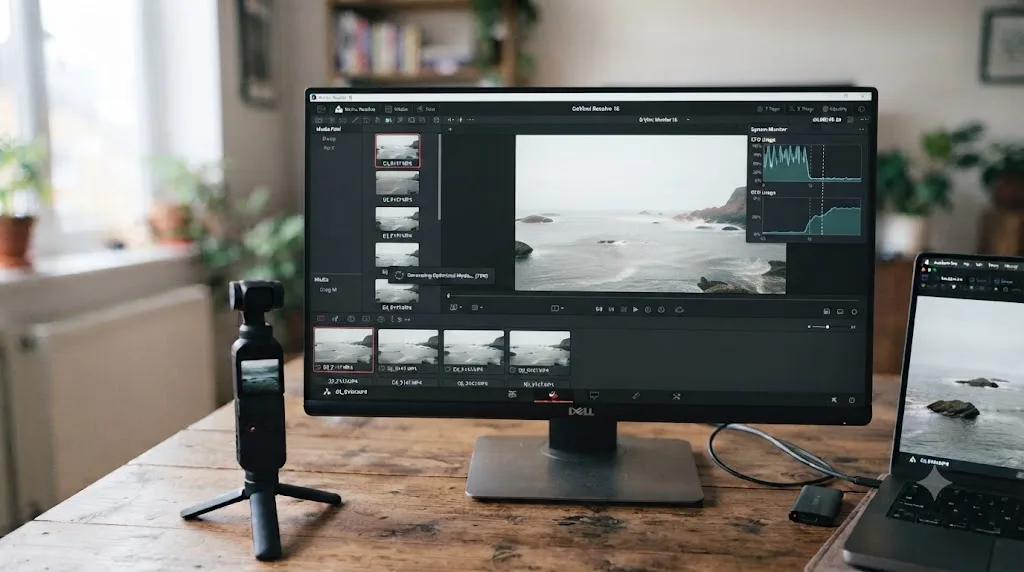Click the square icon right of the timecode
Screen dimensions: 1024x572
(850, 120)
